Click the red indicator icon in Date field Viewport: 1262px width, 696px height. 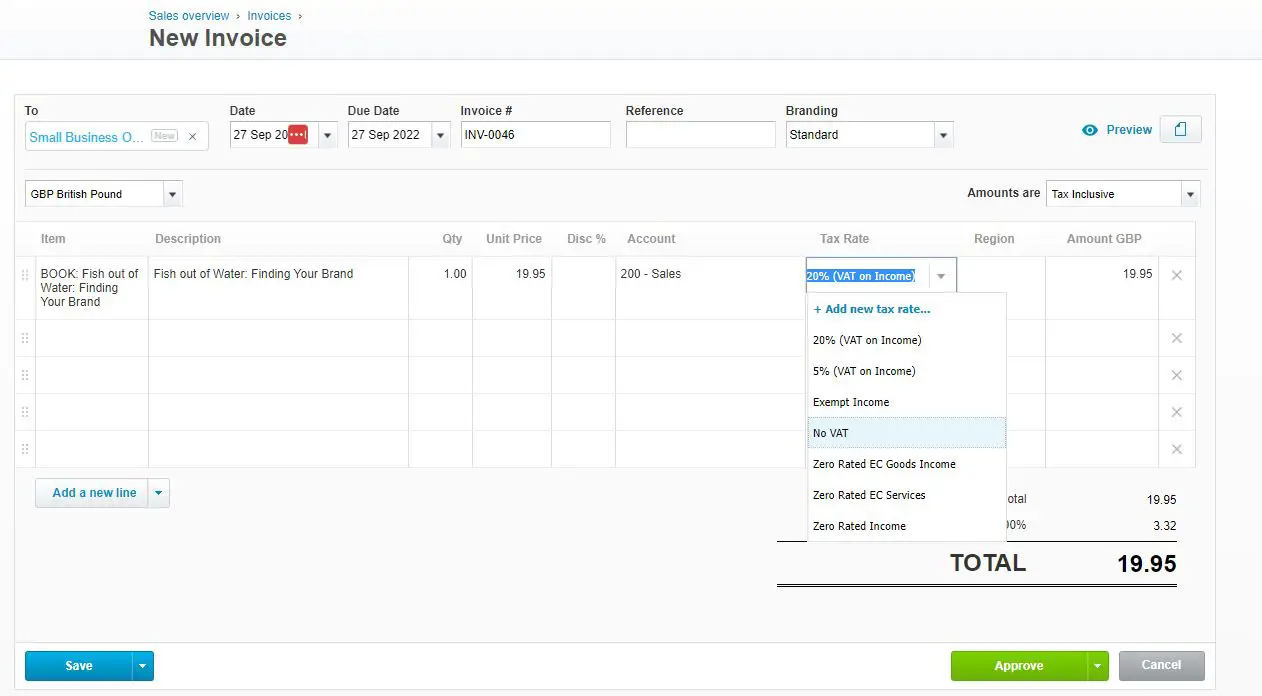click(x=298, y=133)
